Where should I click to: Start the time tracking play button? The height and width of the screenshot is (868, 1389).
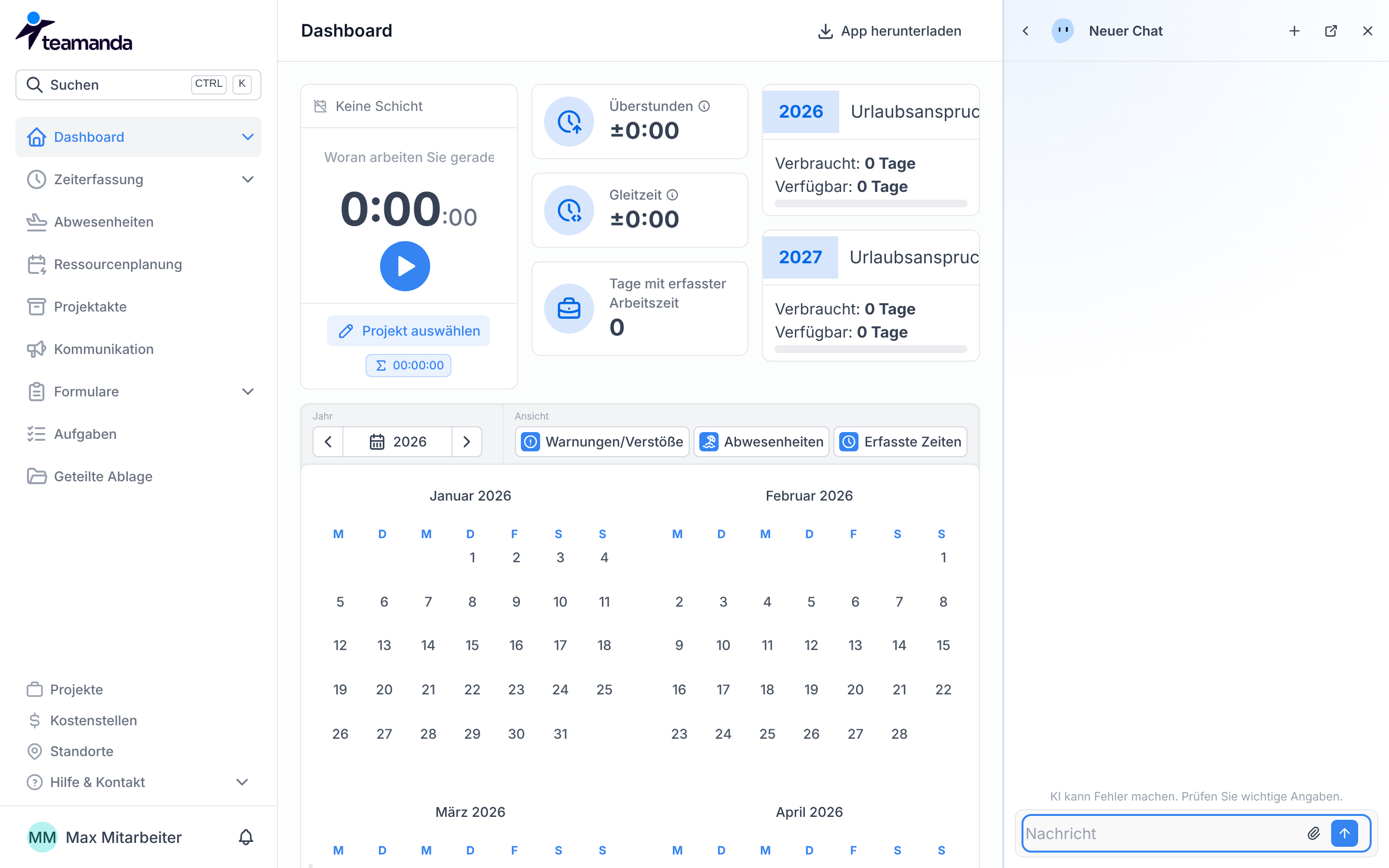[x=405, y=266]
